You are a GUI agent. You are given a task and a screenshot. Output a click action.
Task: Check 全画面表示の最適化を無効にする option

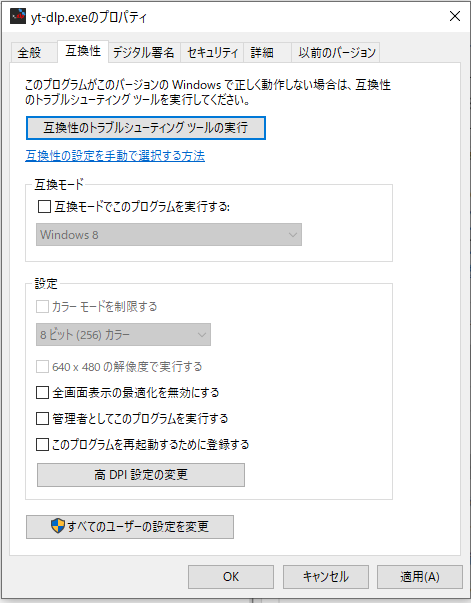[x=42, y=393]
